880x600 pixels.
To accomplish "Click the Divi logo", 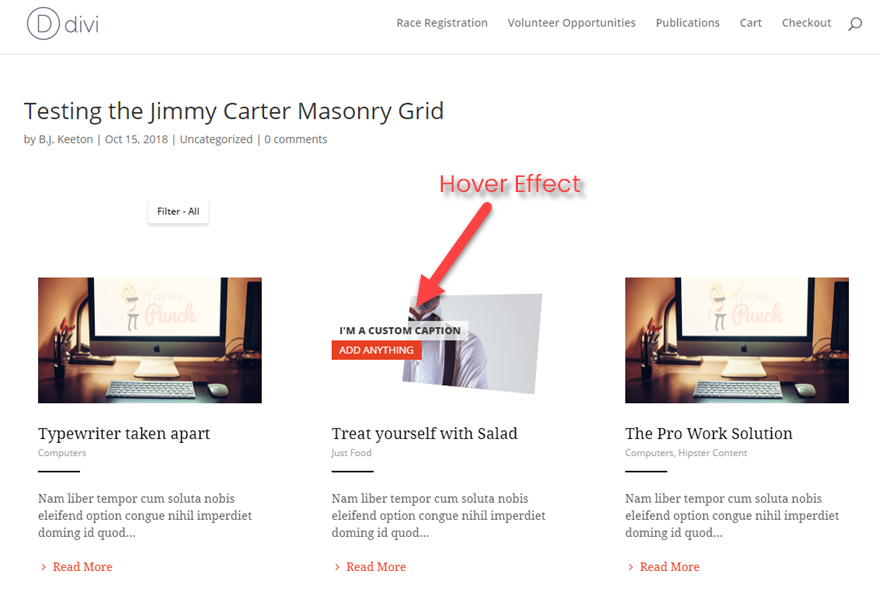I will coord(63,24).
